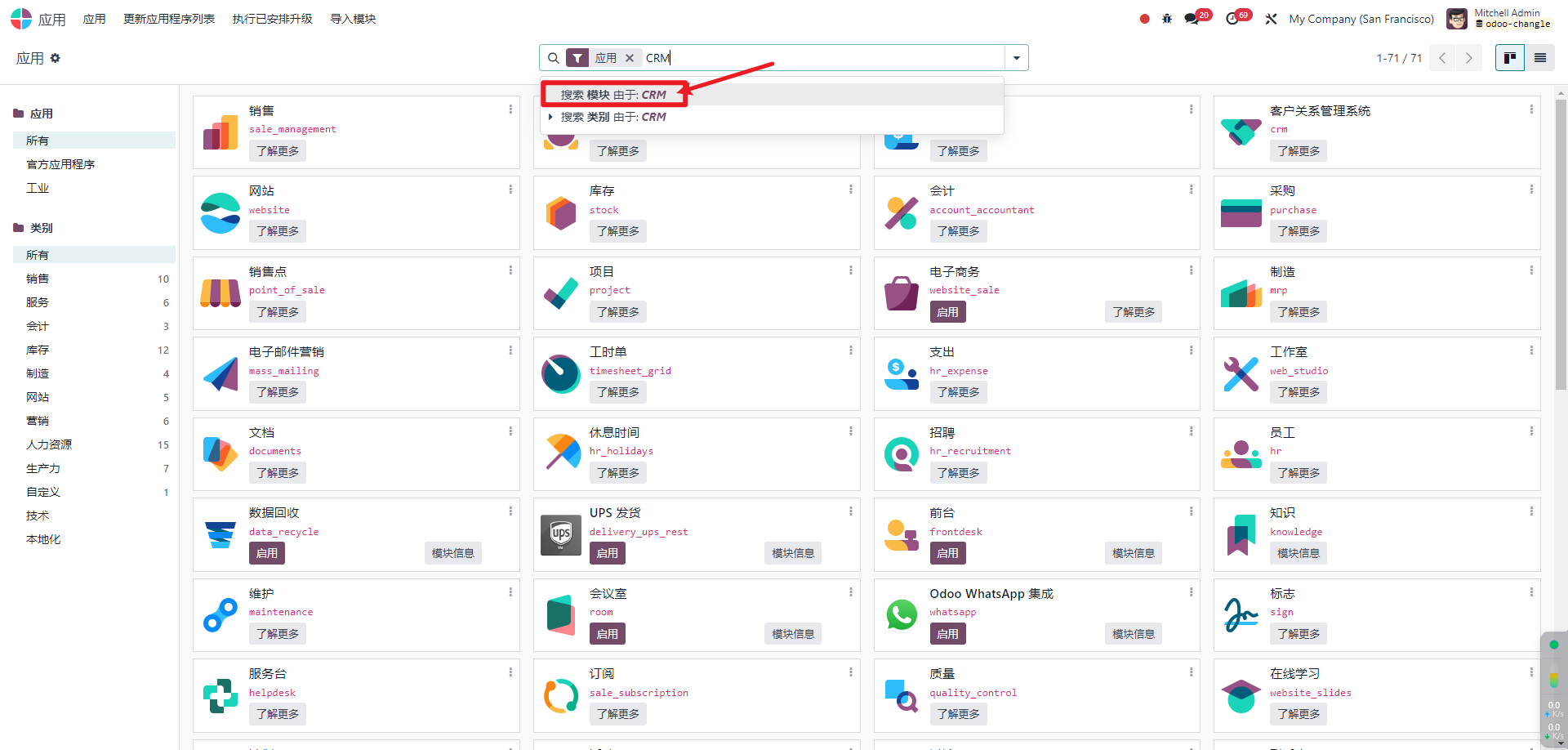Switch to list view

1539,58
